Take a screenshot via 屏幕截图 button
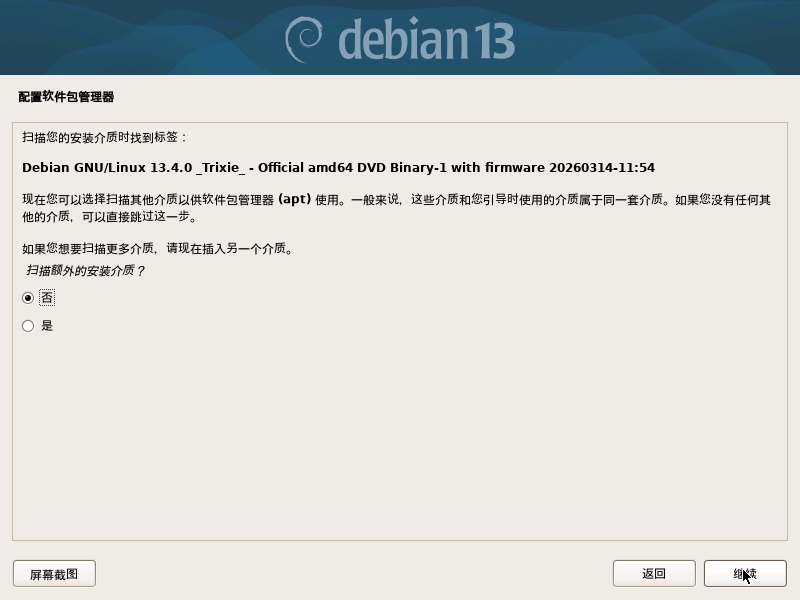The width and height of the screenshot is (800, 600). point(54,574)
